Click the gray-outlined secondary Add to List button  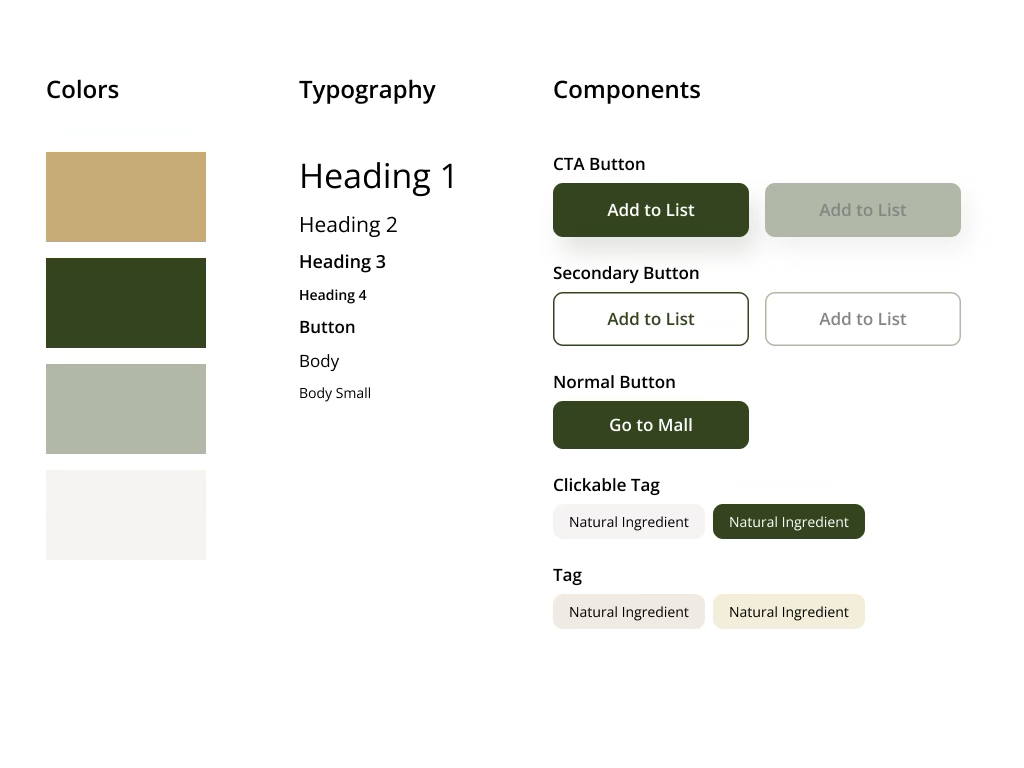click(x=862, y=319)
